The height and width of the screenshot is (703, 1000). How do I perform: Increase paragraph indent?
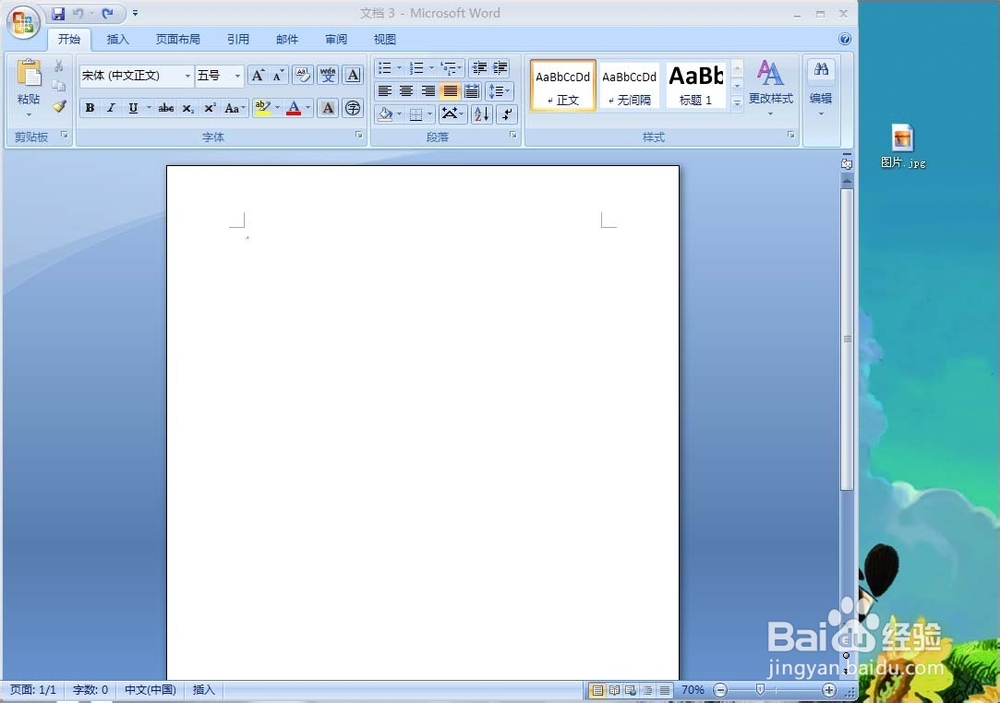[501, 68]
